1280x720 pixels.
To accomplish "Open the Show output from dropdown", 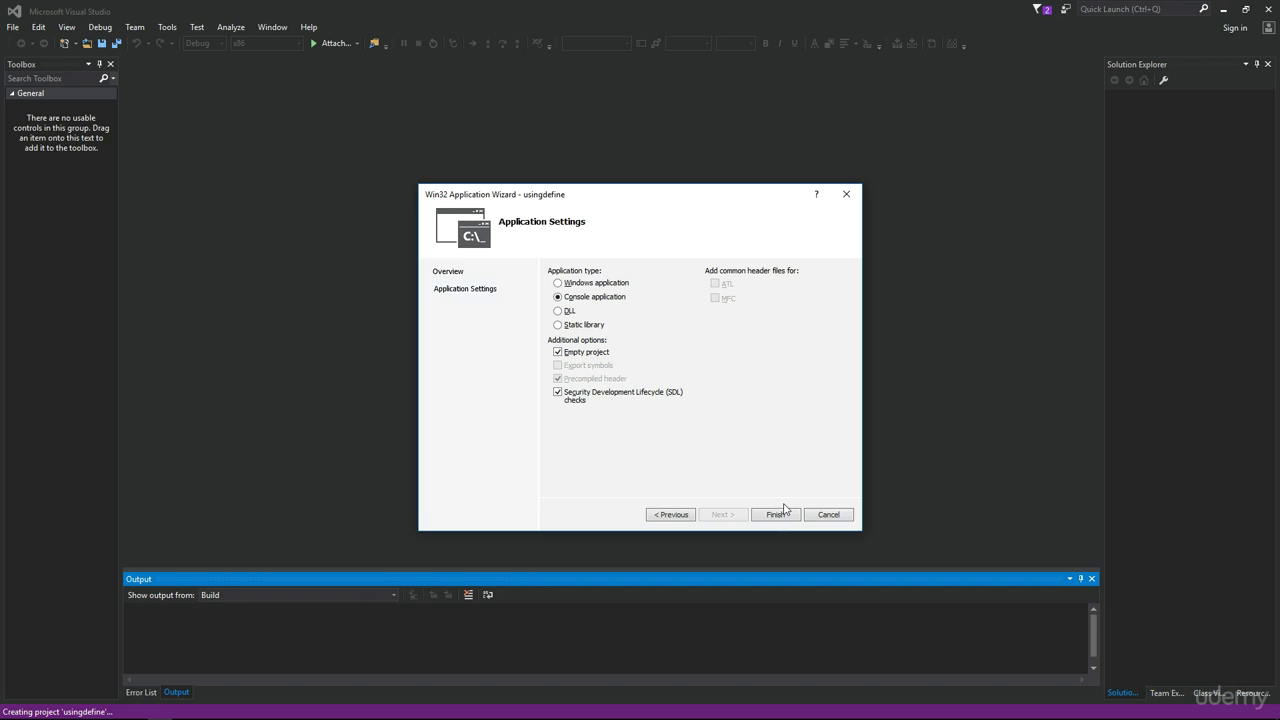I will [x=299, y=595].
